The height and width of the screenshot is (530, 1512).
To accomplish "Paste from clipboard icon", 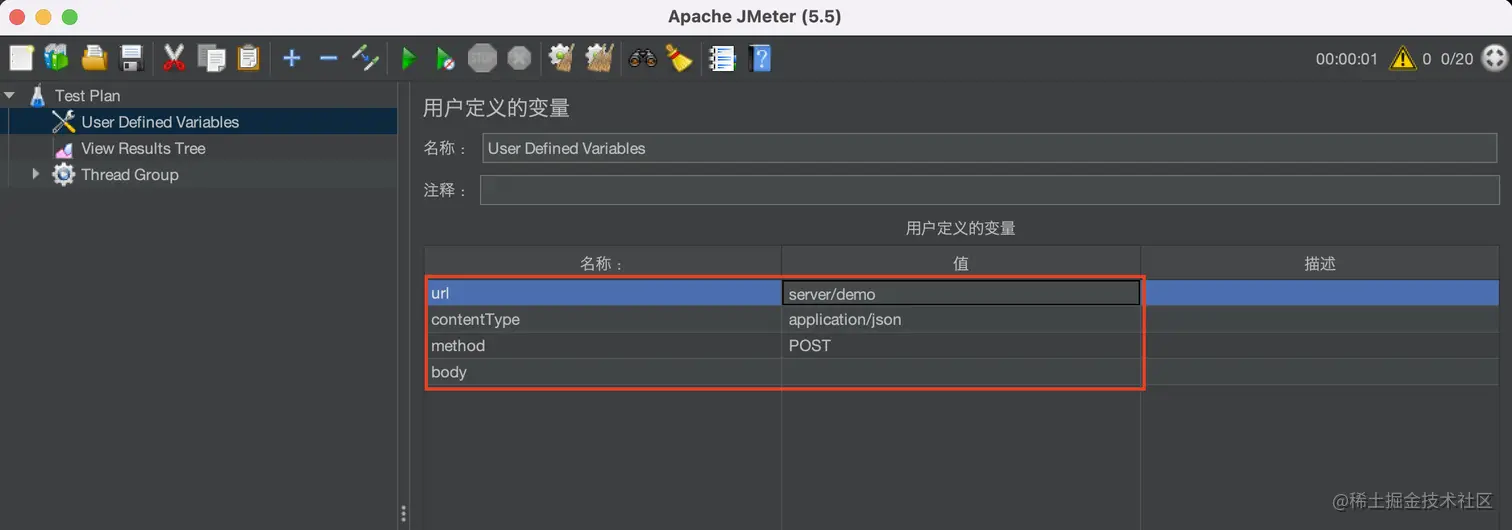I will (x=248, y=59).
